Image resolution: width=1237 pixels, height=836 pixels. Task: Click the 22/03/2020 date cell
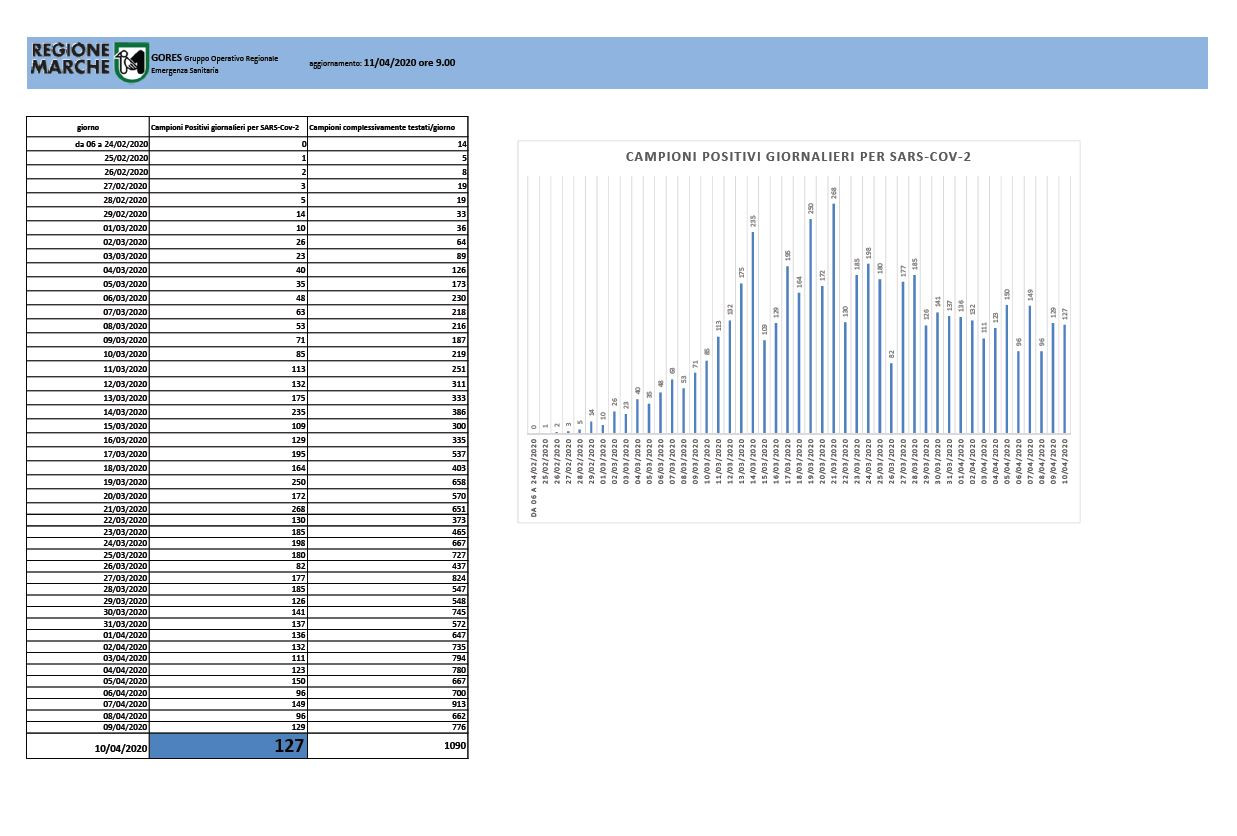tap(87, 519)
